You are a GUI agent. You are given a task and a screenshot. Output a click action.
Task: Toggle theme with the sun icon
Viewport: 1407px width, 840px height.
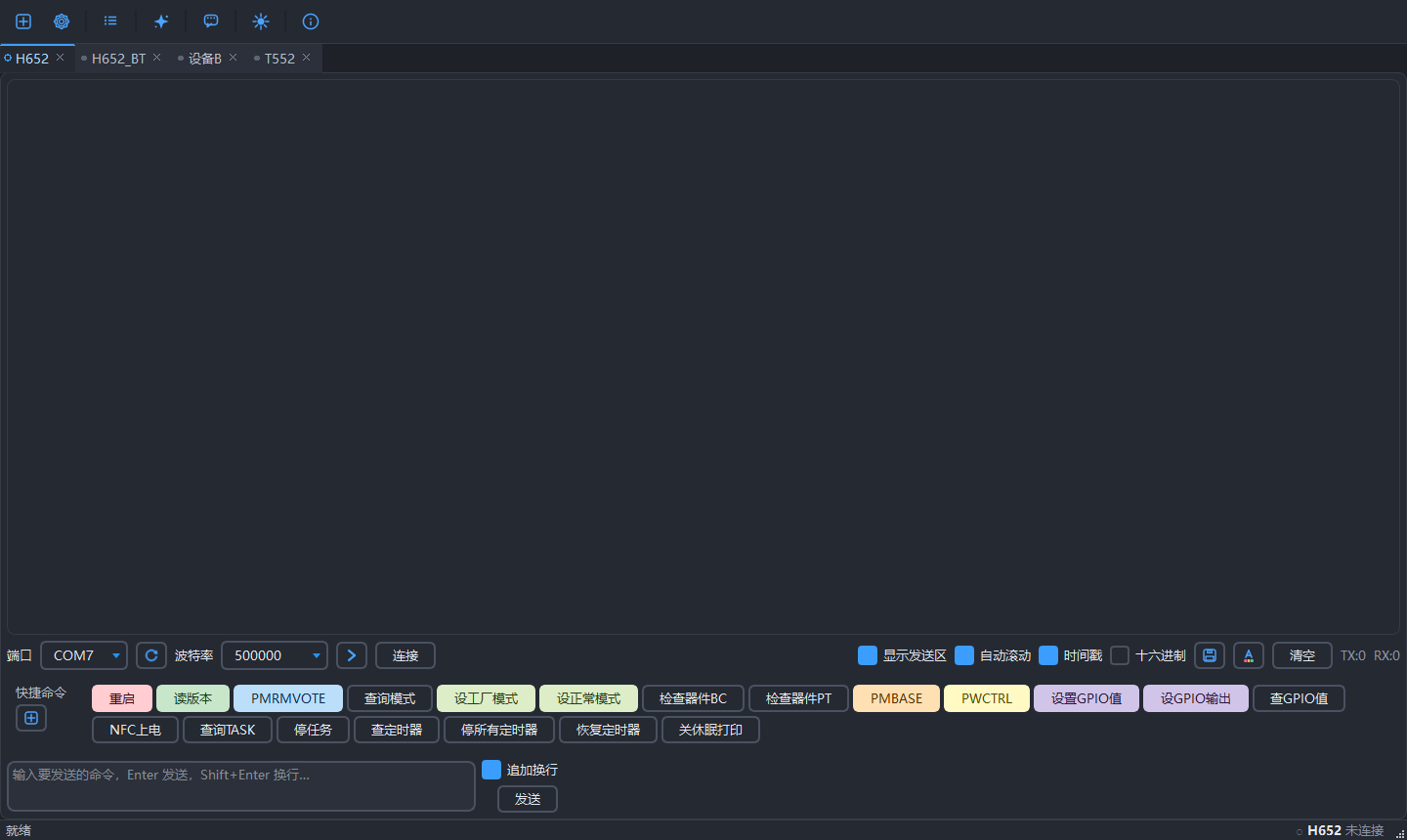[x=261, y=21]
